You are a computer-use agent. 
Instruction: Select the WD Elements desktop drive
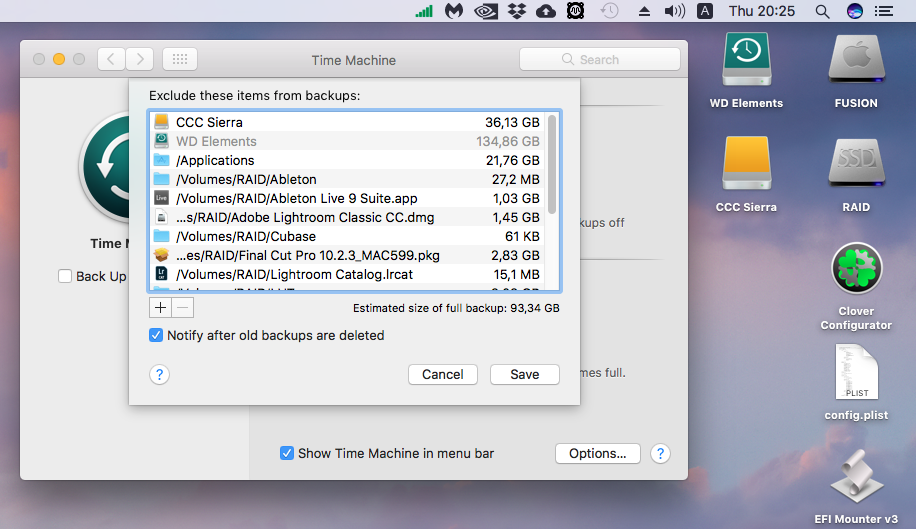coord(746,71)
